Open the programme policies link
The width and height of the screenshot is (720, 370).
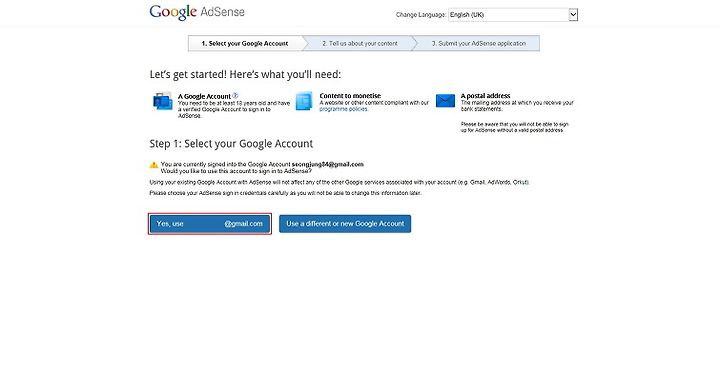(343, 109)
